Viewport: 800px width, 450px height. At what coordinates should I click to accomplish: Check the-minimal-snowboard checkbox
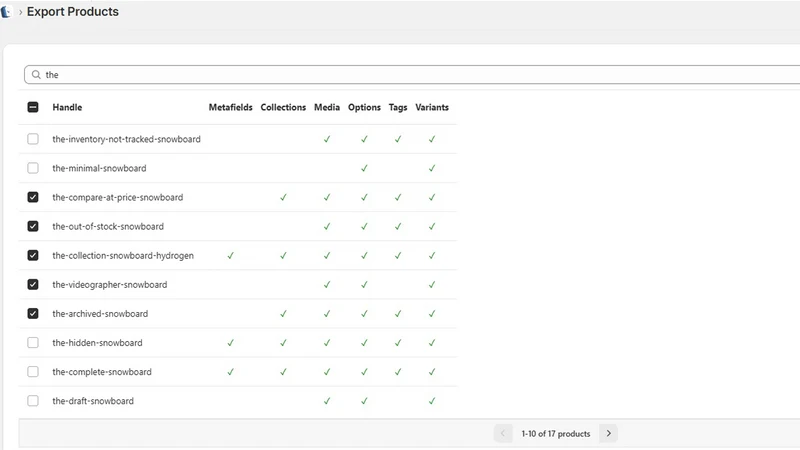coord(33,168)
